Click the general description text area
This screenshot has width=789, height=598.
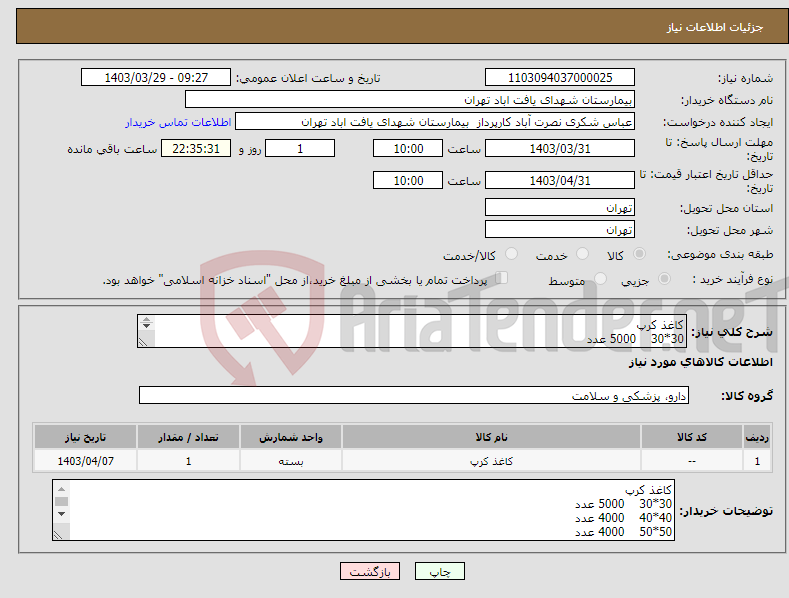point(412,331)
